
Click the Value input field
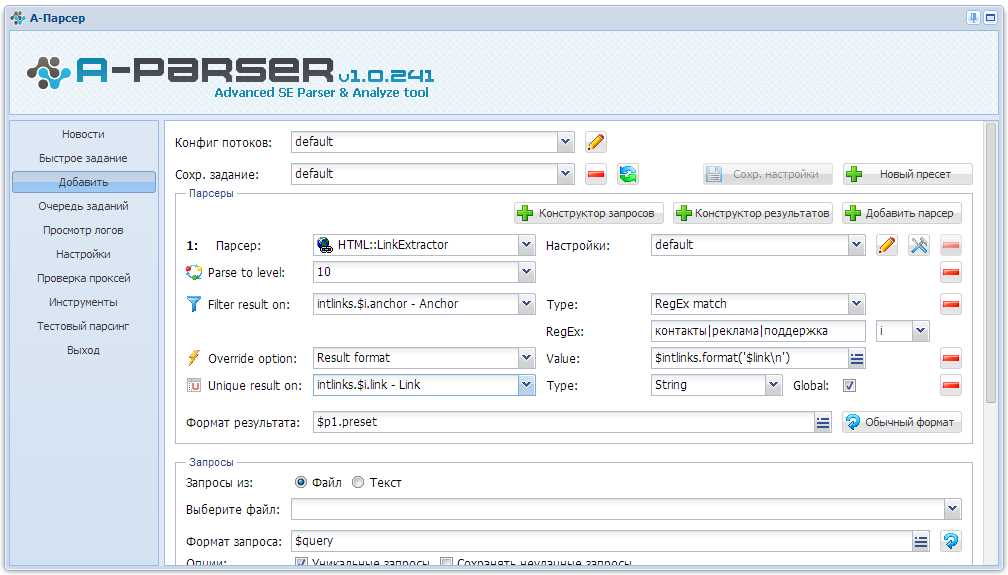[750, 358]
